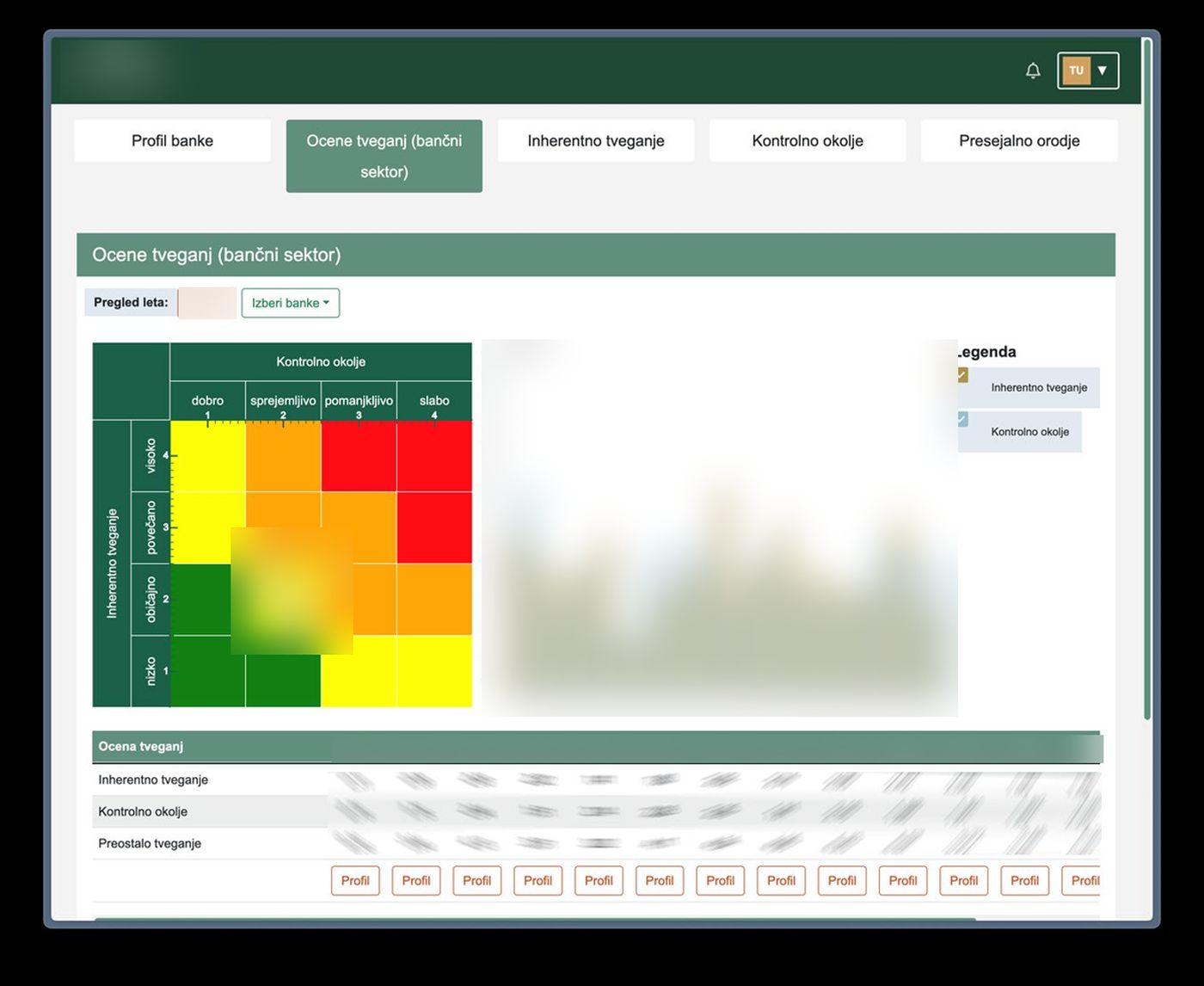Click the 'sprejemljivo' column header
1204x986 pixels.
click(x=283, y=401)
